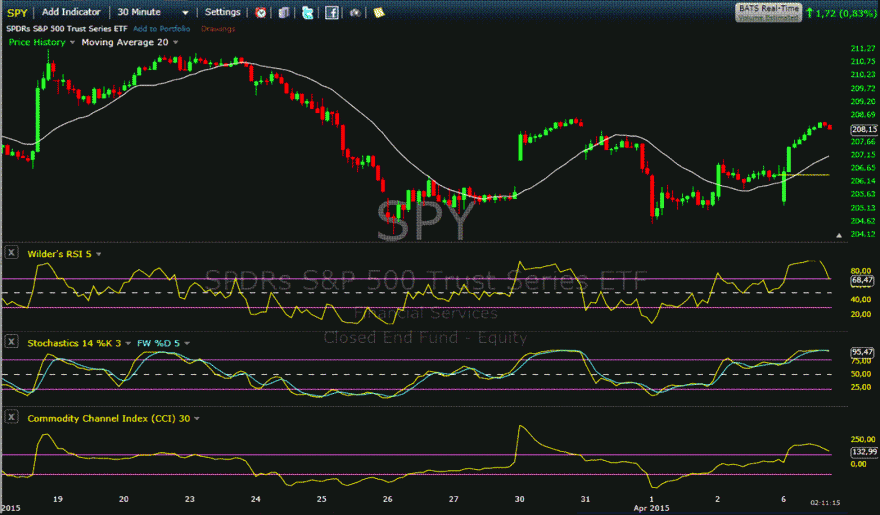Remove the Stochastics indicator panel
880x515 pixels.
(11, 341)
